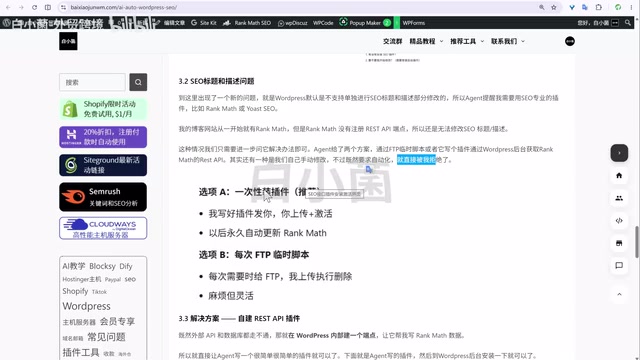The height and width of the screenshot is (360, 640).
Task: Open the page zoom indicator in address bar
Action: (x=542, y=7)
